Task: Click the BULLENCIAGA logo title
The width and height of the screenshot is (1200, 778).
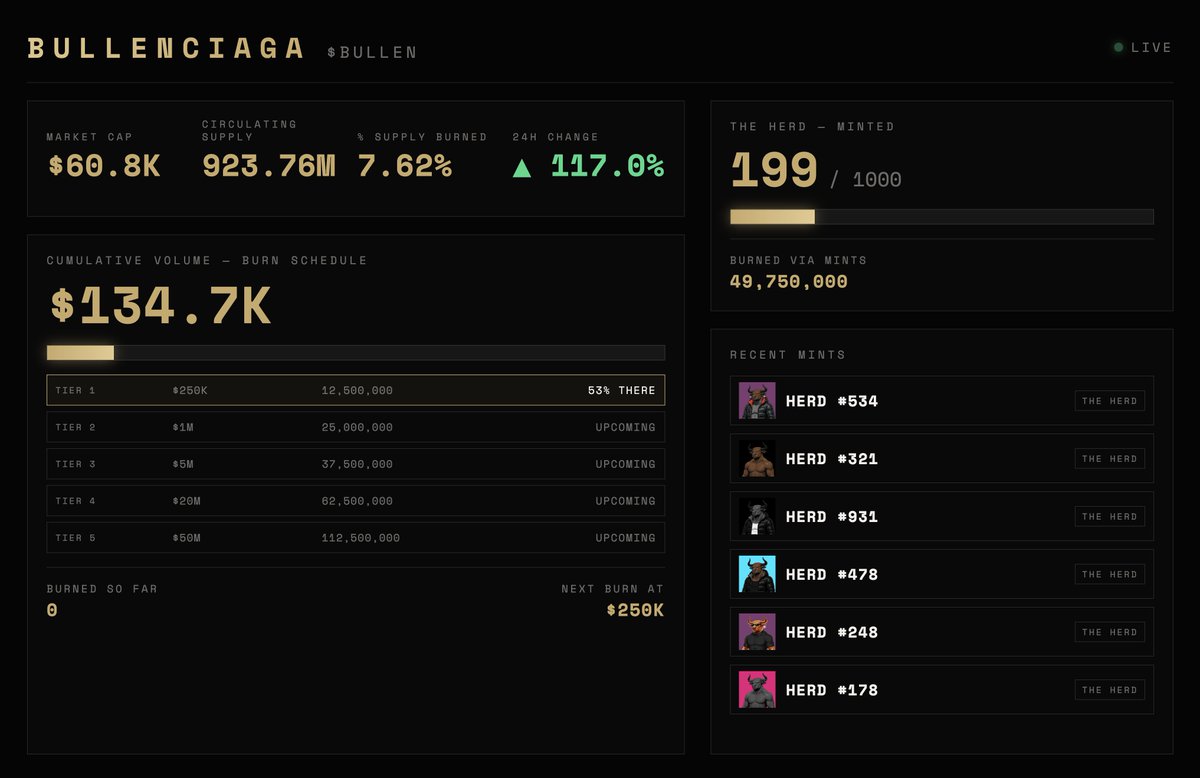Action: (x=166, y=48)
